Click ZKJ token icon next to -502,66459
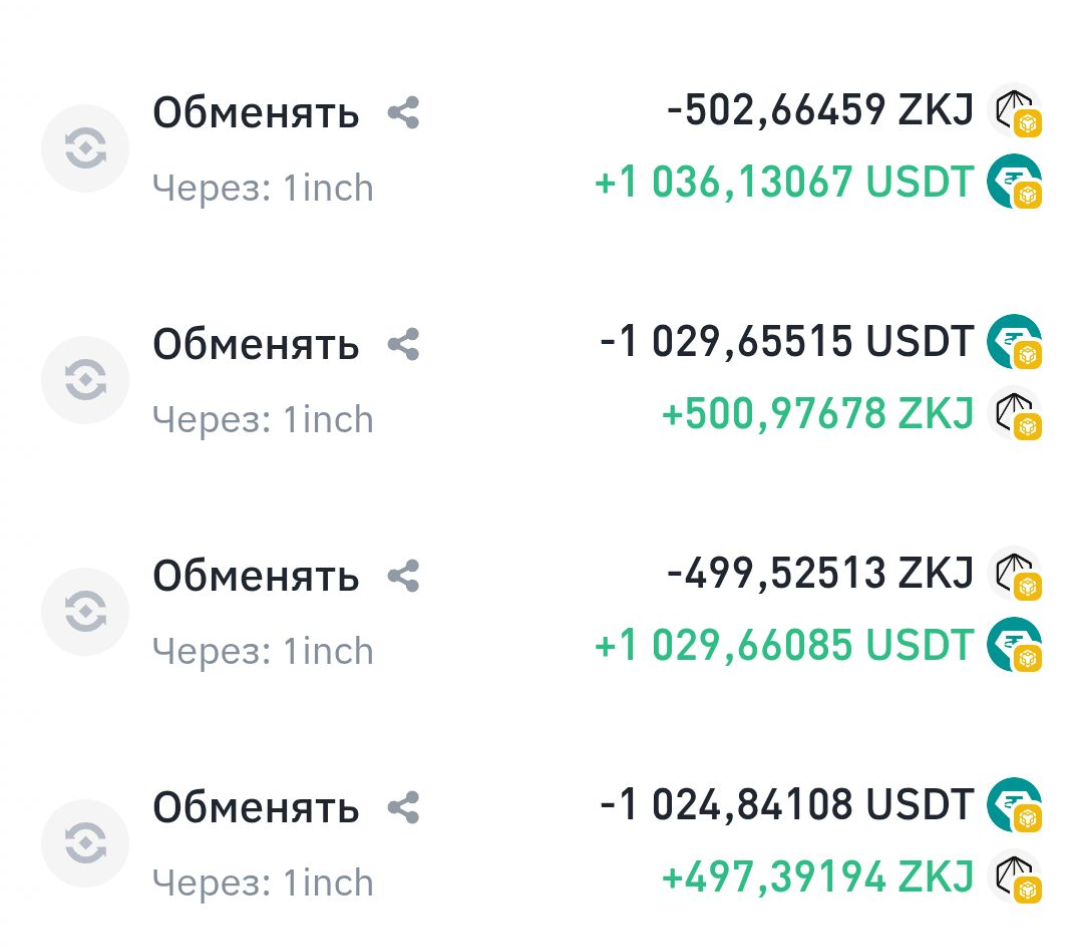Image resolution: width=1079 pixels, height=947 pixels. click(x=1013, y=111)
